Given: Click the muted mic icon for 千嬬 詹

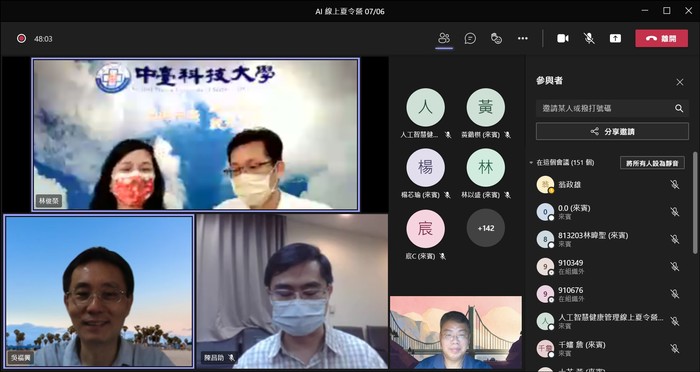Looking at the screenshot, I should click(x=675, y=348).
